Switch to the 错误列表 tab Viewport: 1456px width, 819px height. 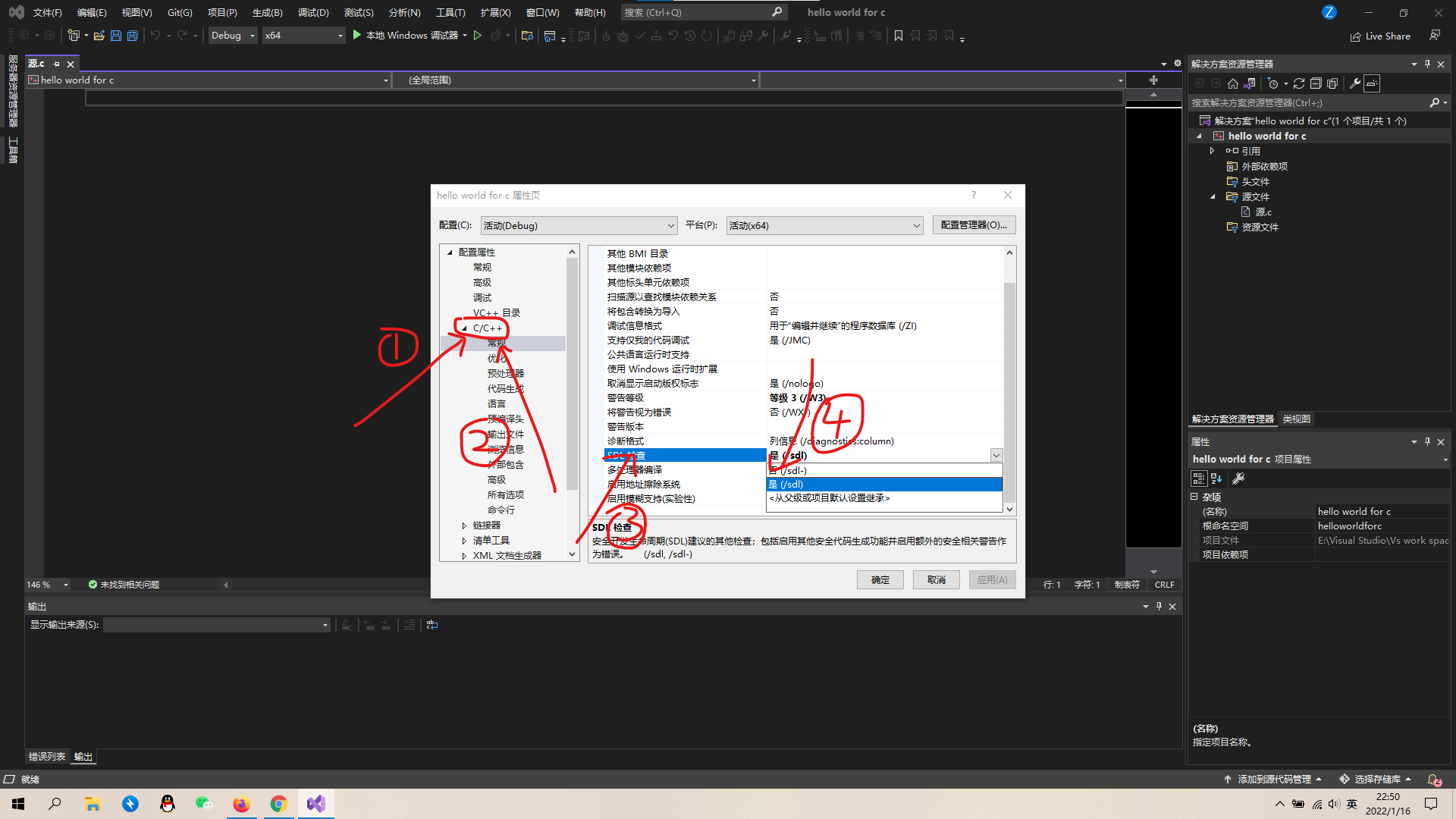(x=47, y=756)
